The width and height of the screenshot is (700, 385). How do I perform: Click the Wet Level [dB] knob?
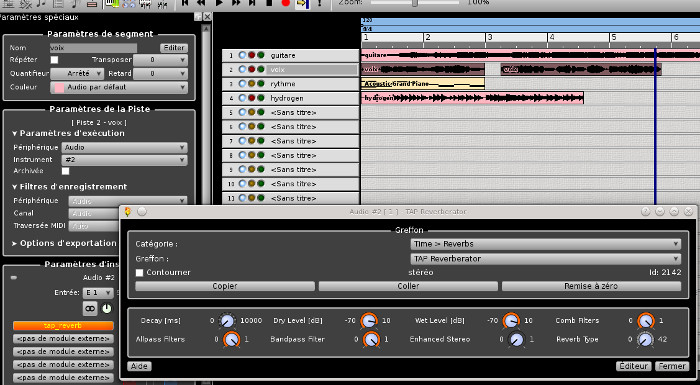pos(511,321)
